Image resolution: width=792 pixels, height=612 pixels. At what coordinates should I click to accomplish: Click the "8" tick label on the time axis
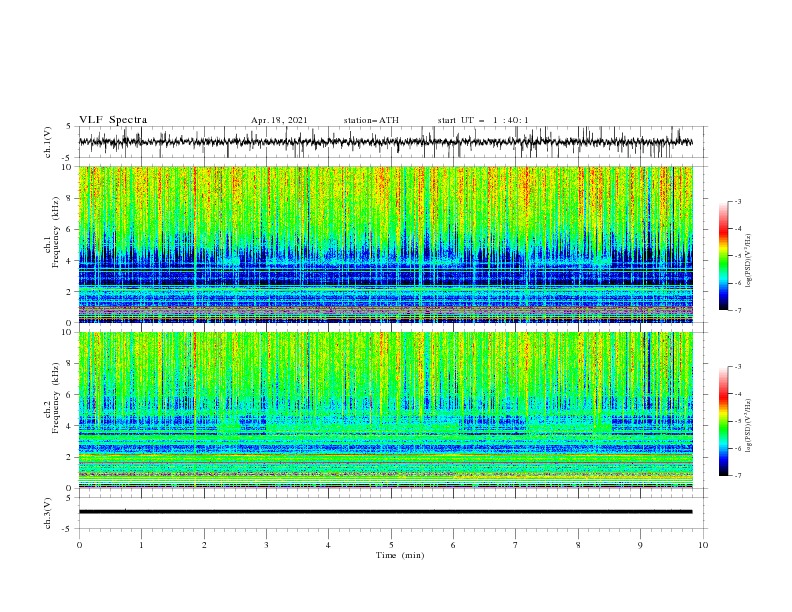578,545
